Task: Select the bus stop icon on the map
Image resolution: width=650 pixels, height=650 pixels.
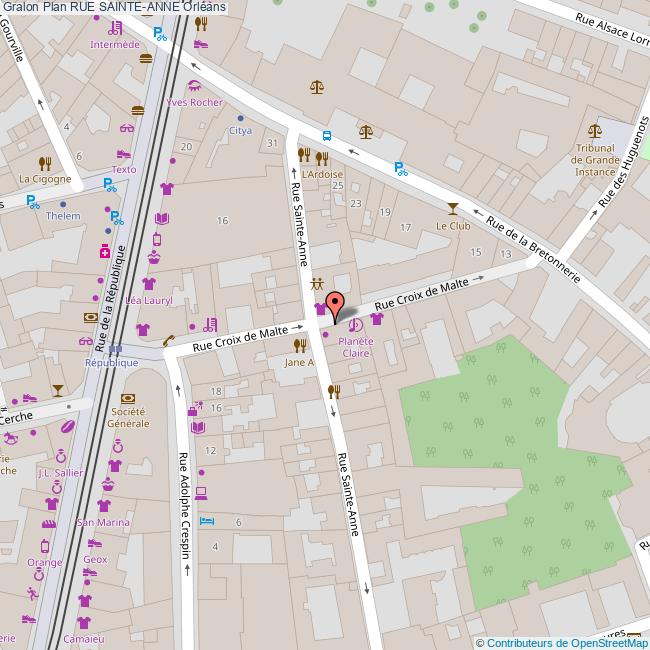Action: click(x=327, y=136)
